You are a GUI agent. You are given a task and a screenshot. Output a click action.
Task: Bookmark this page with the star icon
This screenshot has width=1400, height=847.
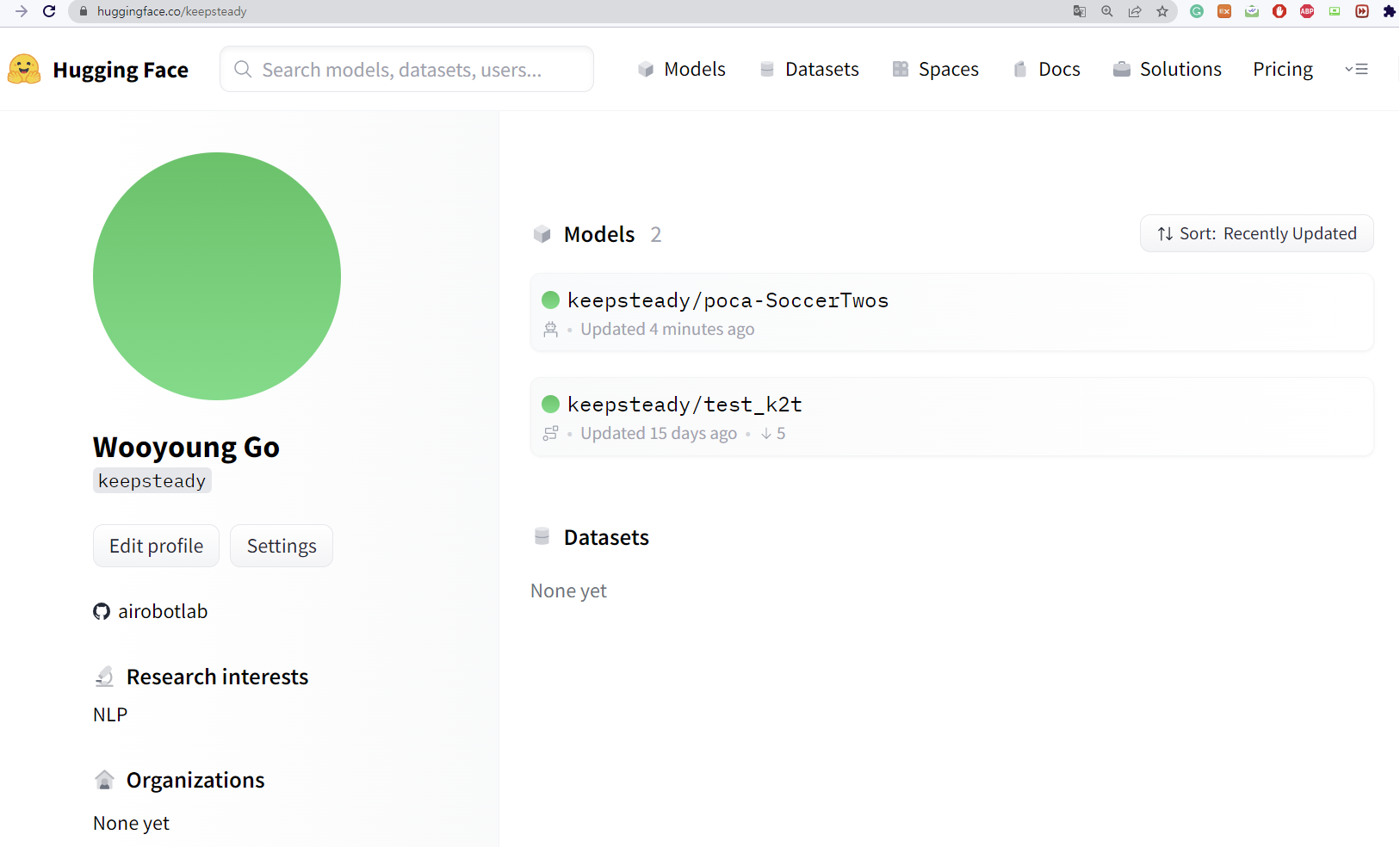point(1162,11)
